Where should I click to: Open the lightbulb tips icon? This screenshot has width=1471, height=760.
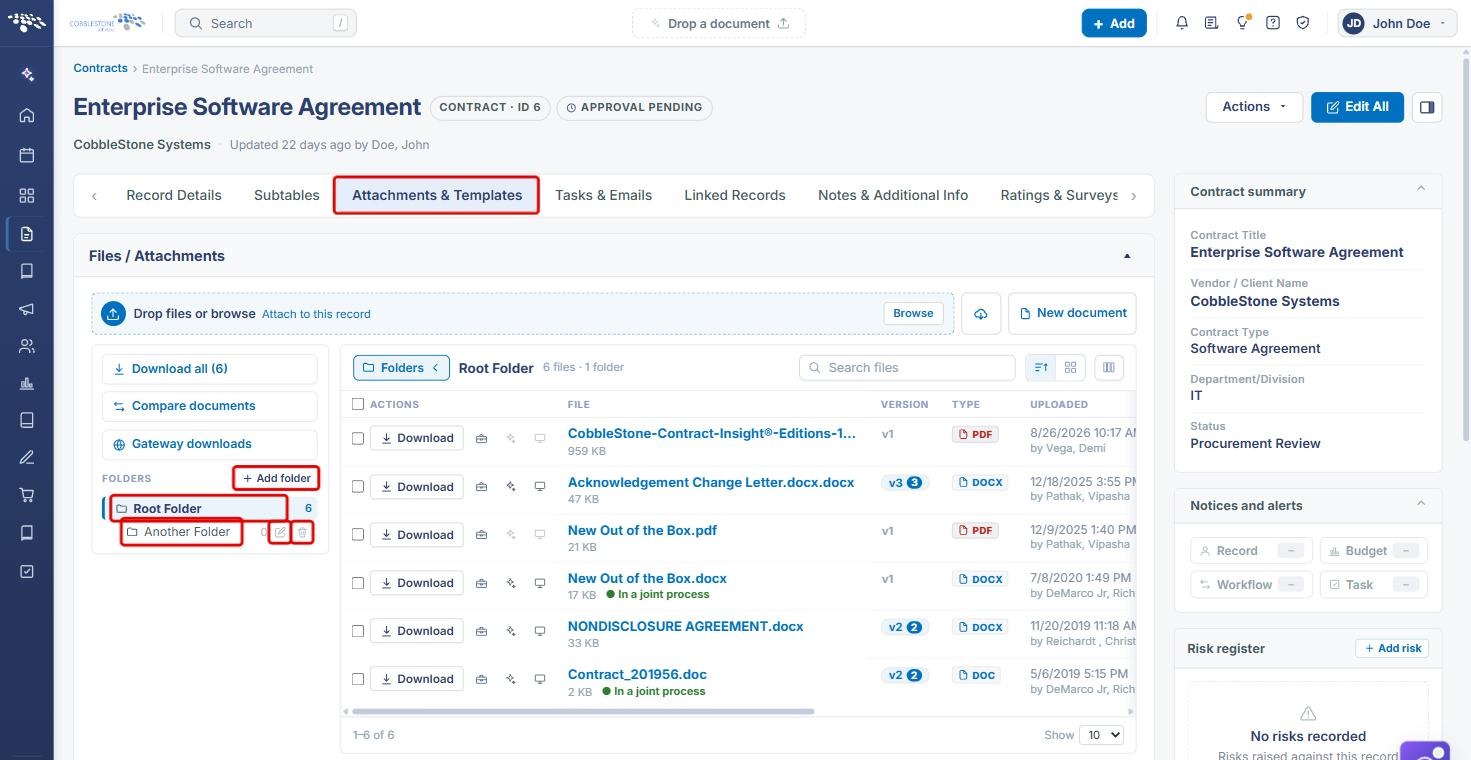[x=1242, y=23]
